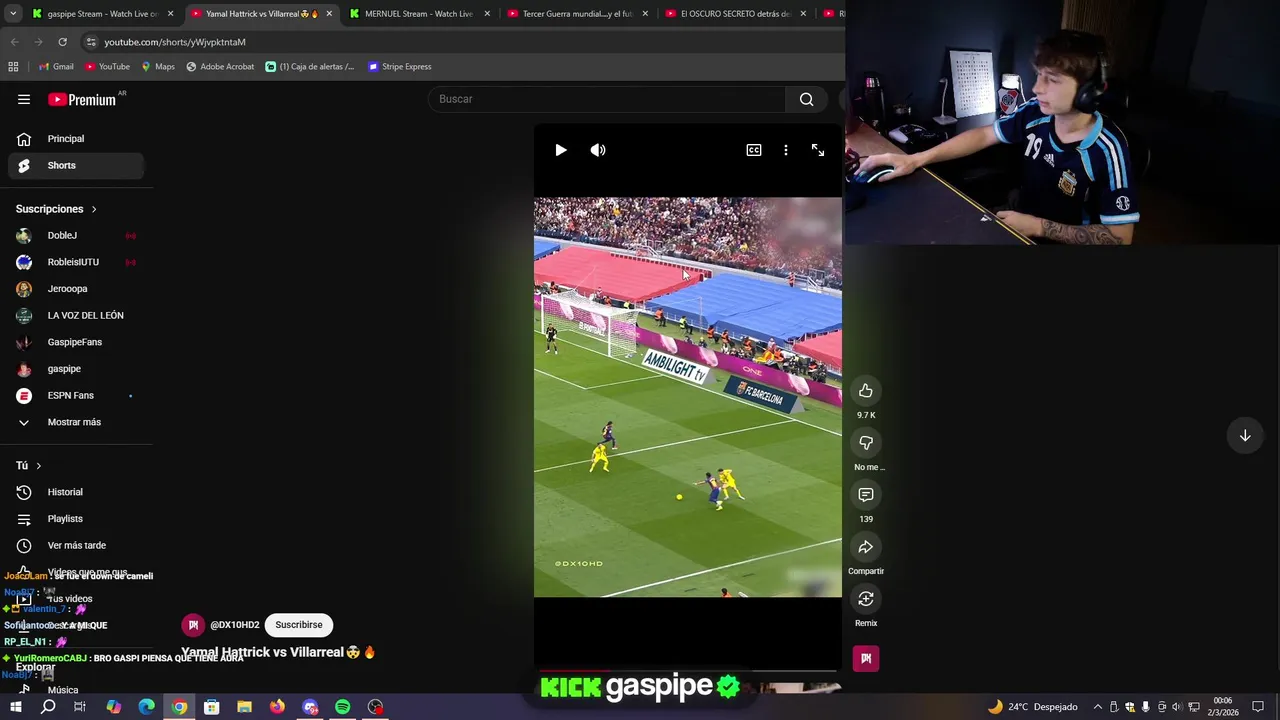This screenshot has width=1280, height=720.
Task: Click the @DX10HD2 channel avatar
Action: pyautogui.click(x=193, y=625)
